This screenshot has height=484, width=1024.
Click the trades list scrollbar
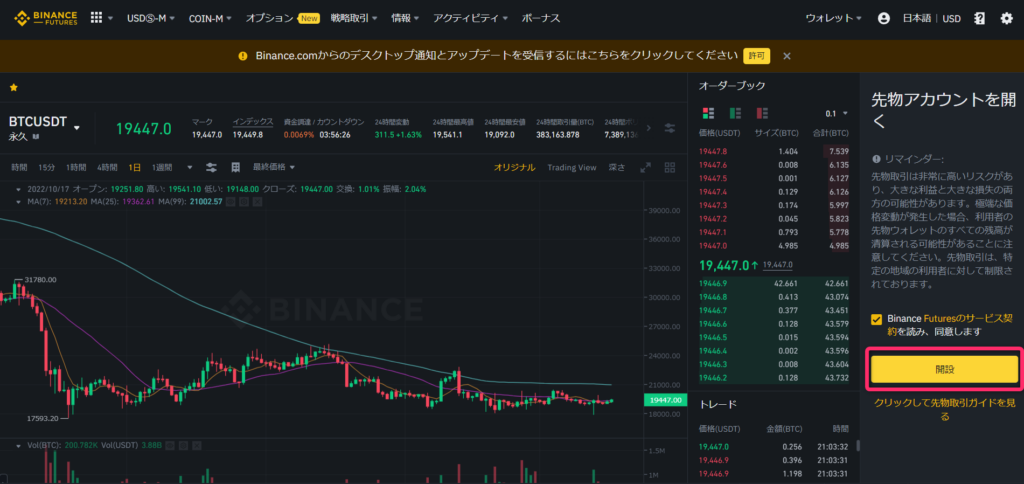[x=857, y=446]
